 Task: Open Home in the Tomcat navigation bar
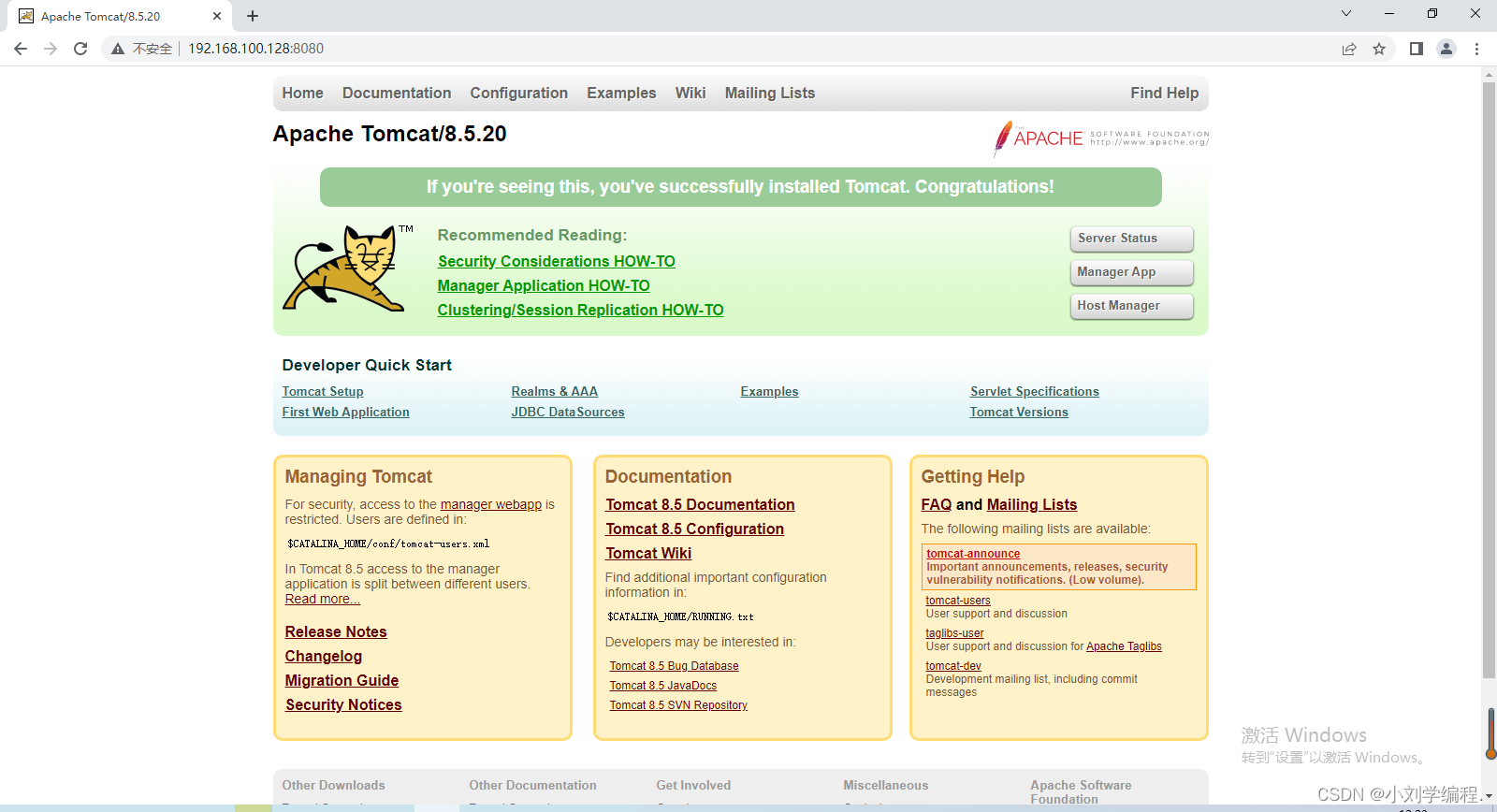[x=302, y=94]
